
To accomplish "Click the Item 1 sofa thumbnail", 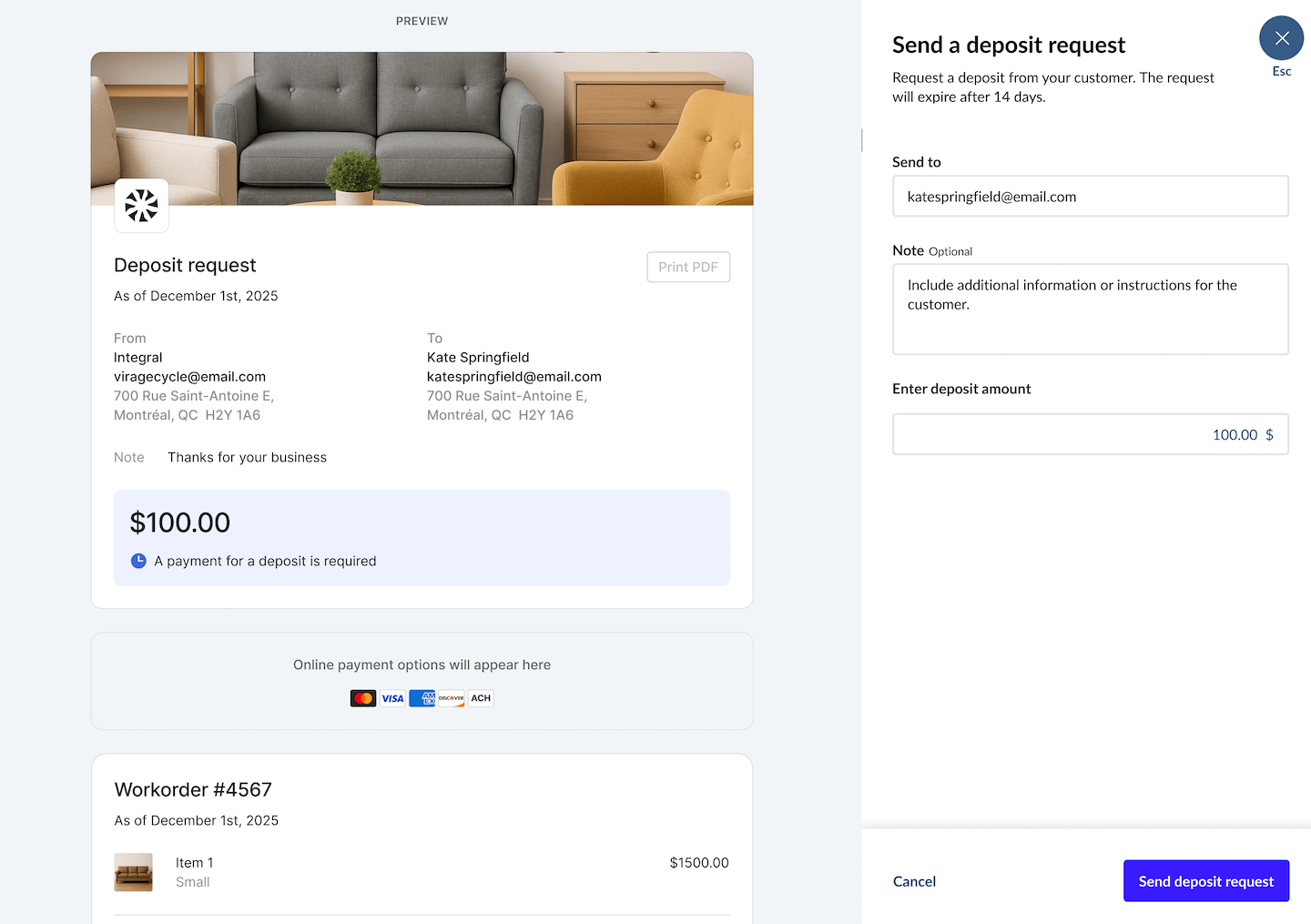I will tap(133, 871).
